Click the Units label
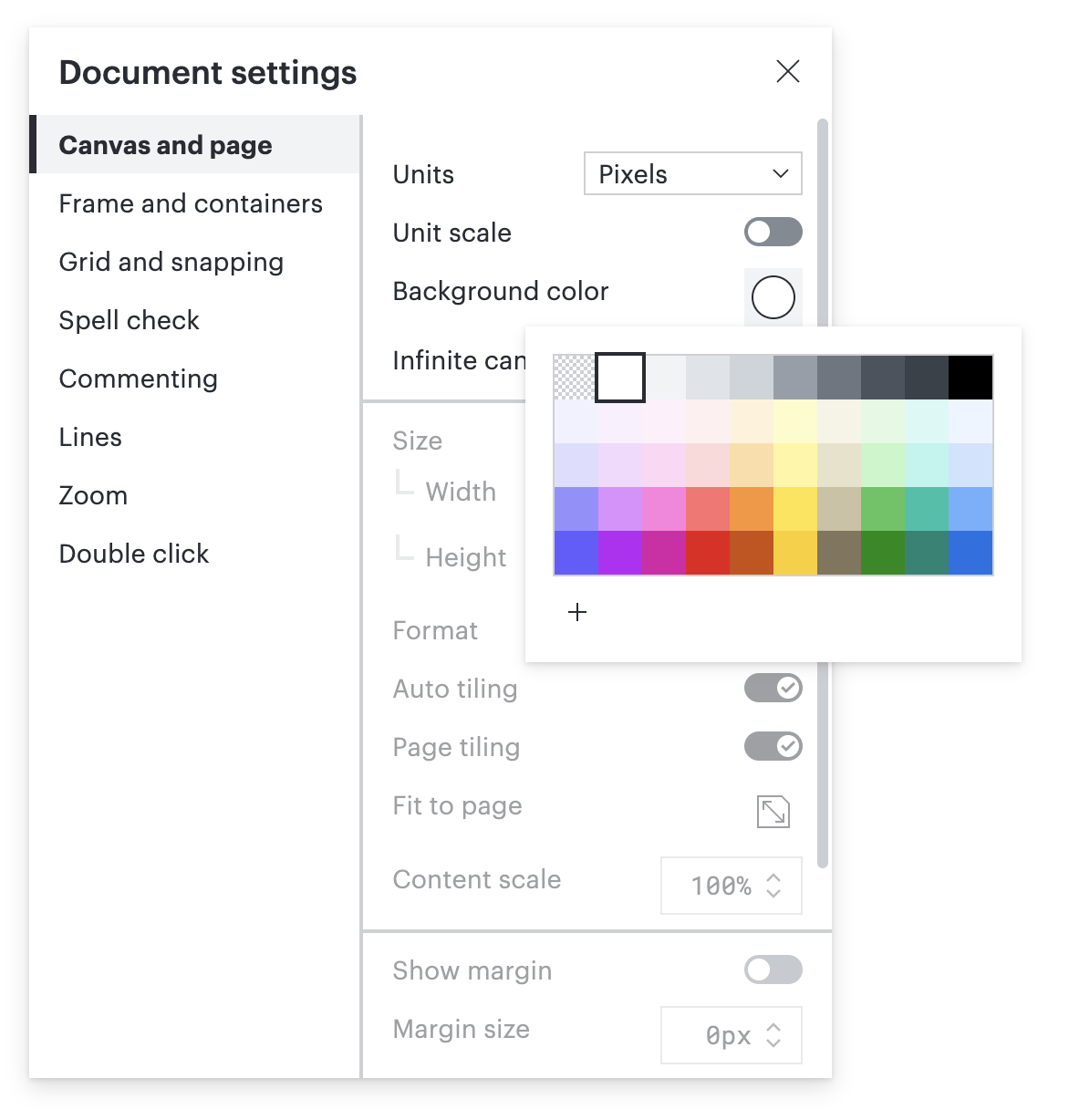1069x1120 pixels. [x=423, y=174]
